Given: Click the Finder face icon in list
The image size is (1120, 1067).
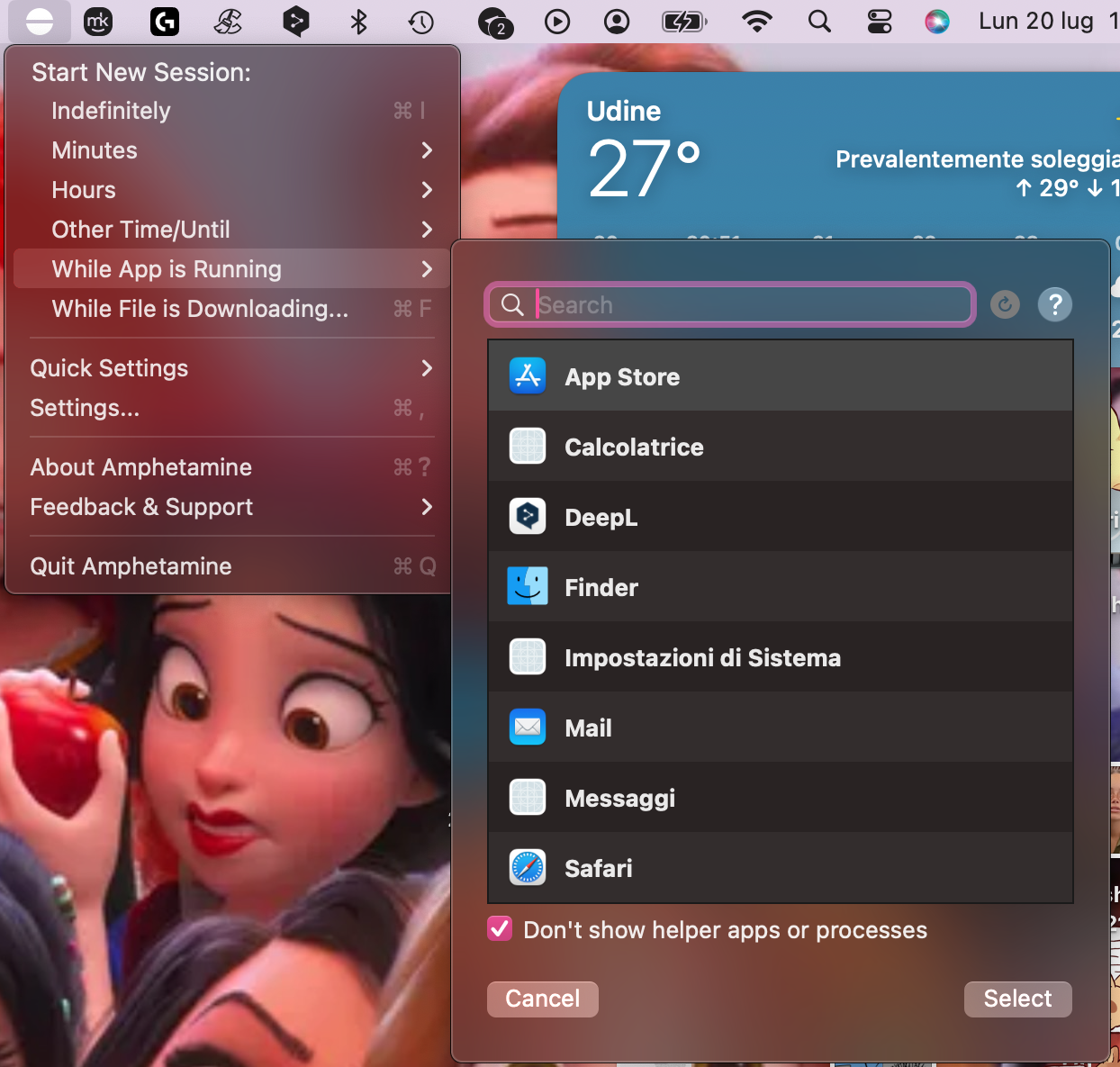Looking at the screenshot, I should (x=528, y=587).
